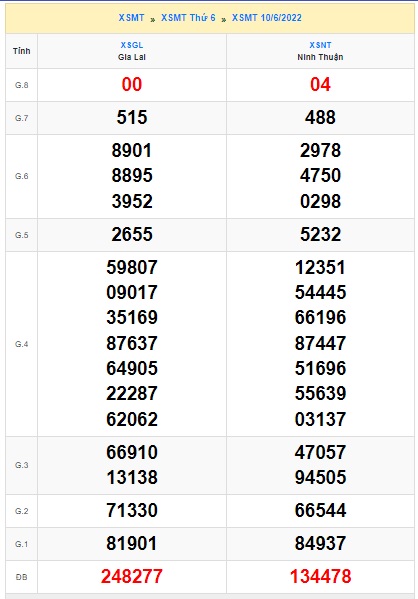Select Gia Lai G.3 number 66910
This screenshot has width=418, height=599.
(132, 452)
